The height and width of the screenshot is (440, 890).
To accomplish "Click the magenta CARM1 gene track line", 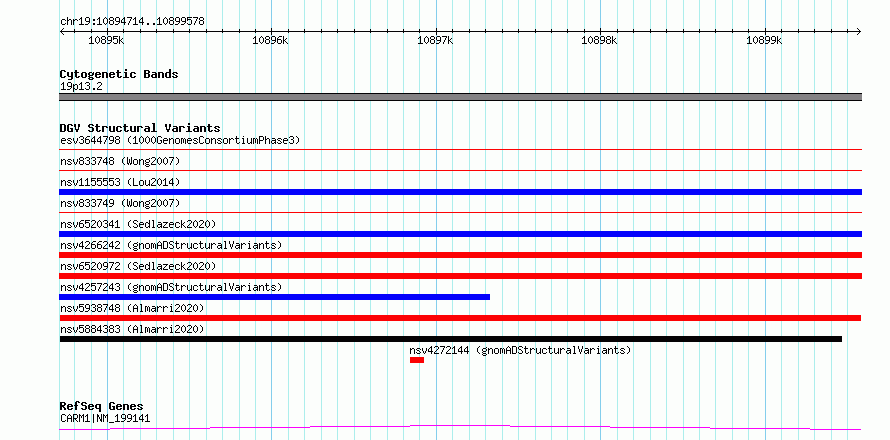I will click(461, 427).
